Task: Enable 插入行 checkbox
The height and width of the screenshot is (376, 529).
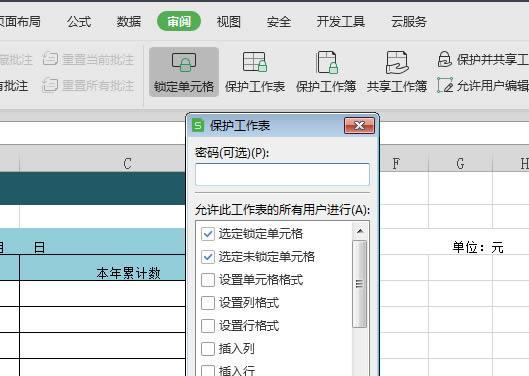Action: [208, 371]
